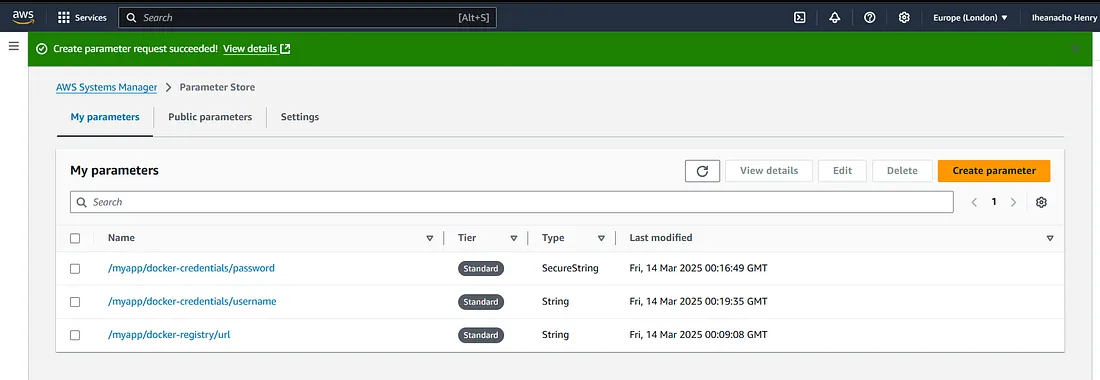Open the Iheanacho Henry account menu
1100x380 pixels.
pos(1064,18)
